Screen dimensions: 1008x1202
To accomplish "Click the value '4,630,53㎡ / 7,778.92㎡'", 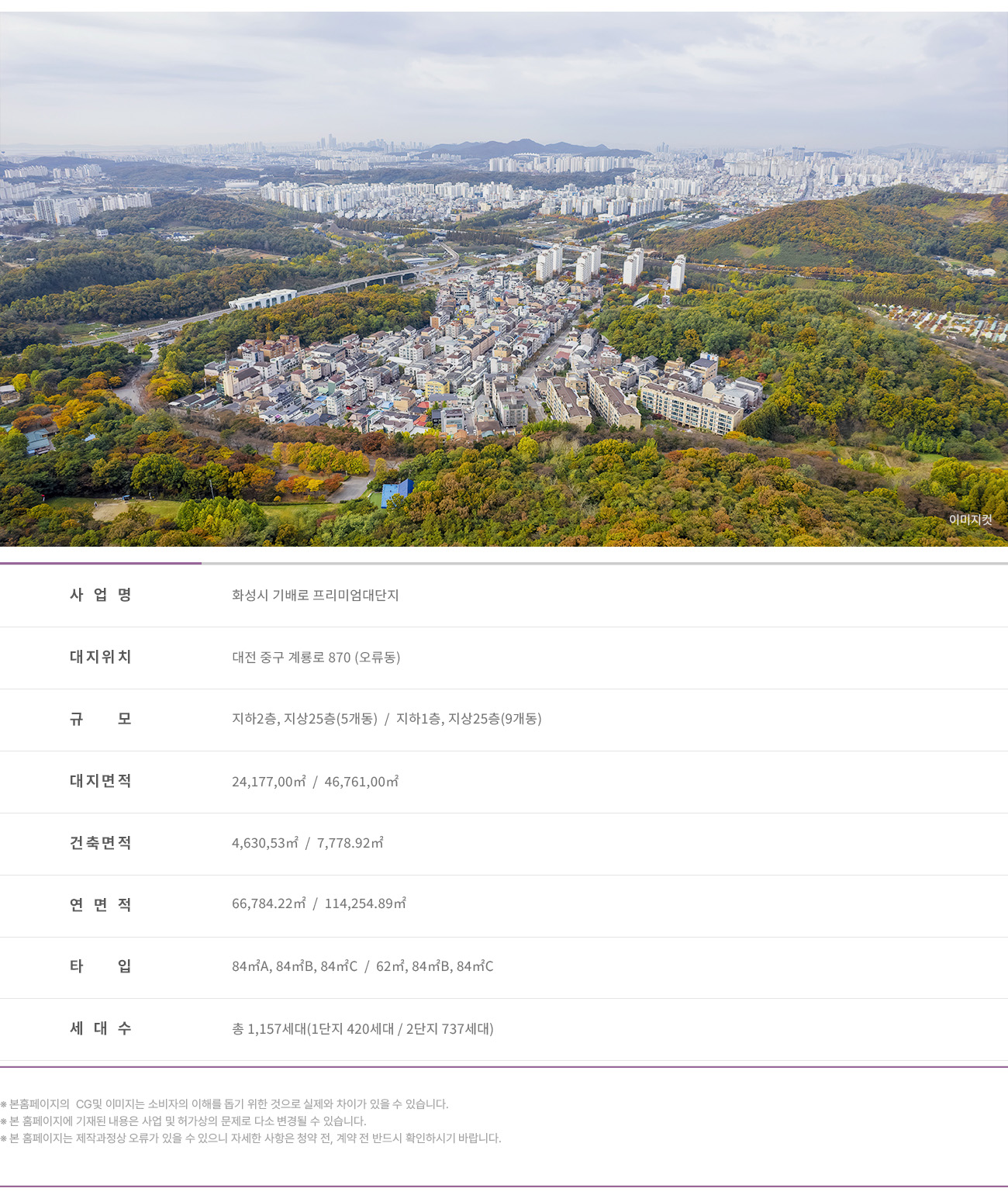I will point(307,843).
